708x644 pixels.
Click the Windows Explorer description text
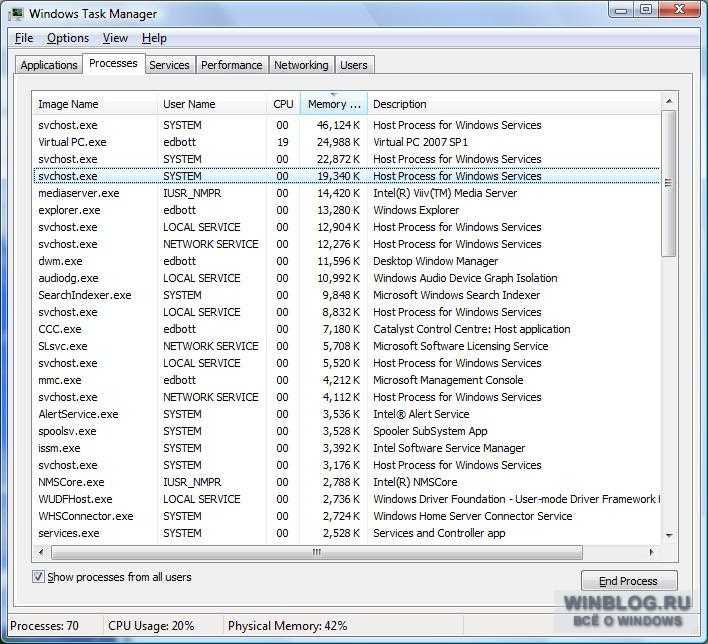pyautogui.click(x=416, y=210)
